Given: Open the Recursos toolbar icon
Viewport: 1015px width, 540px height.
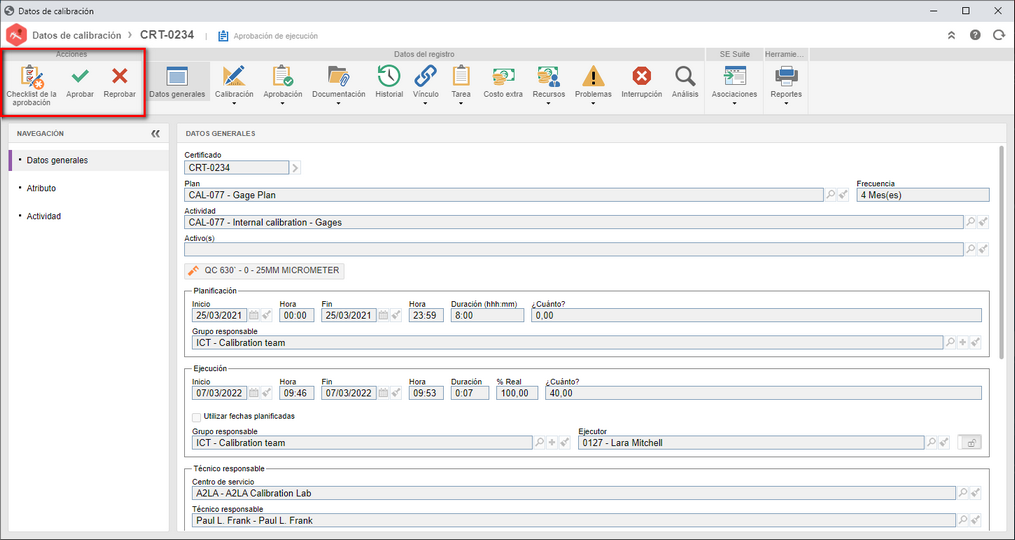Looking at the screenshot, I should [x=548, y=76].
